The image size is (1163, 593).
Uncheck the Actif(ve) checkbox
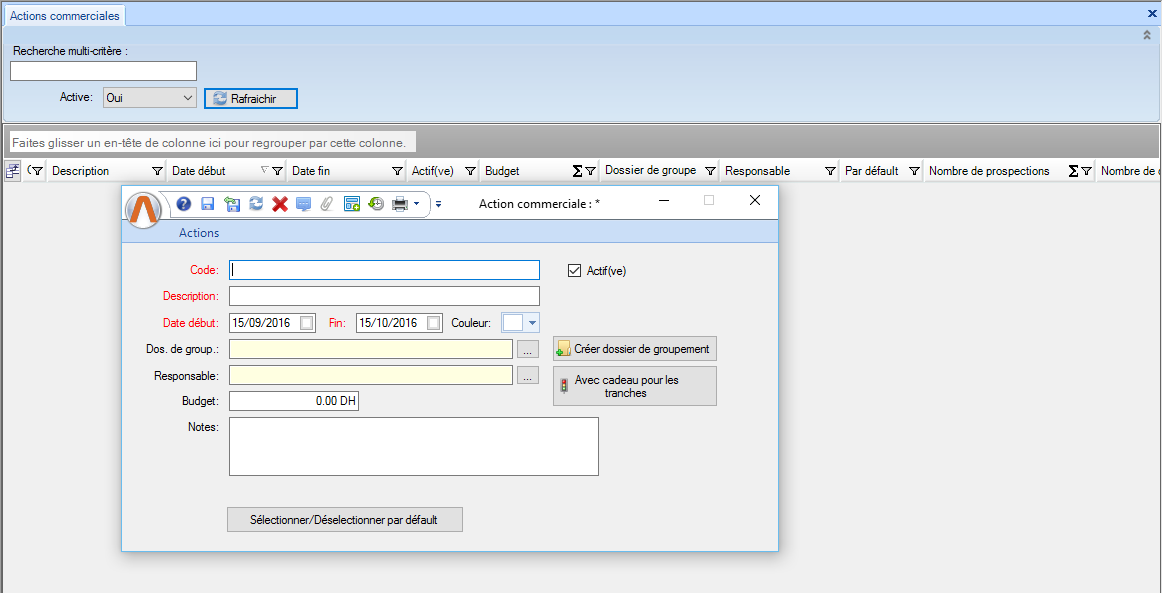point(574,270)
